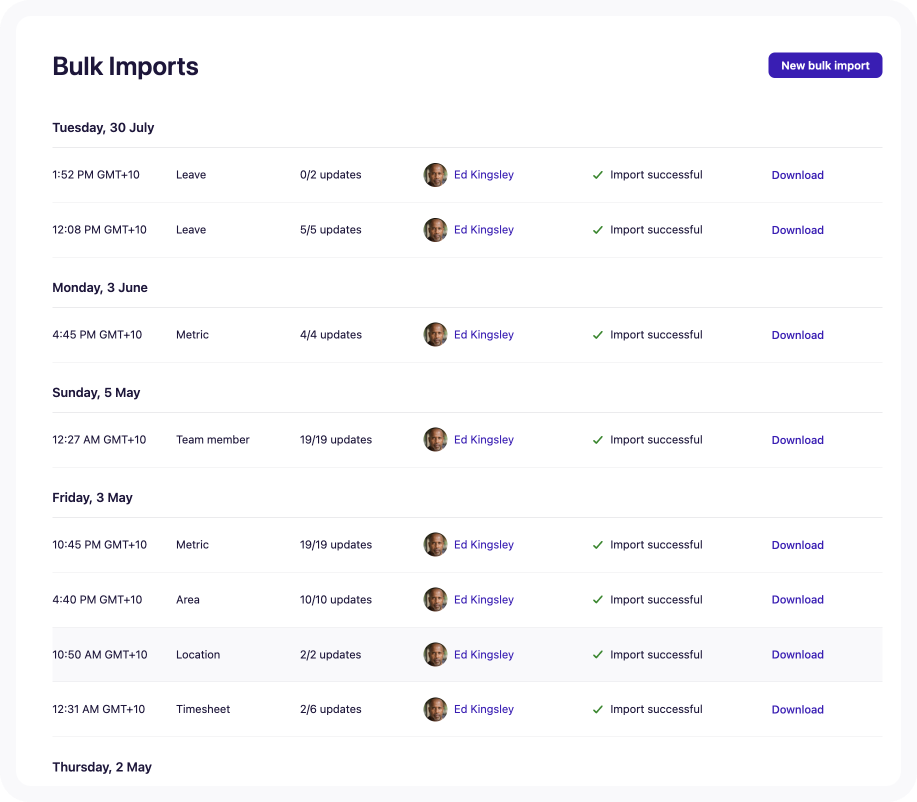
Task: Select Ed Kingsley's profile picture on the Team member import
Action: (x=435, y=439)
